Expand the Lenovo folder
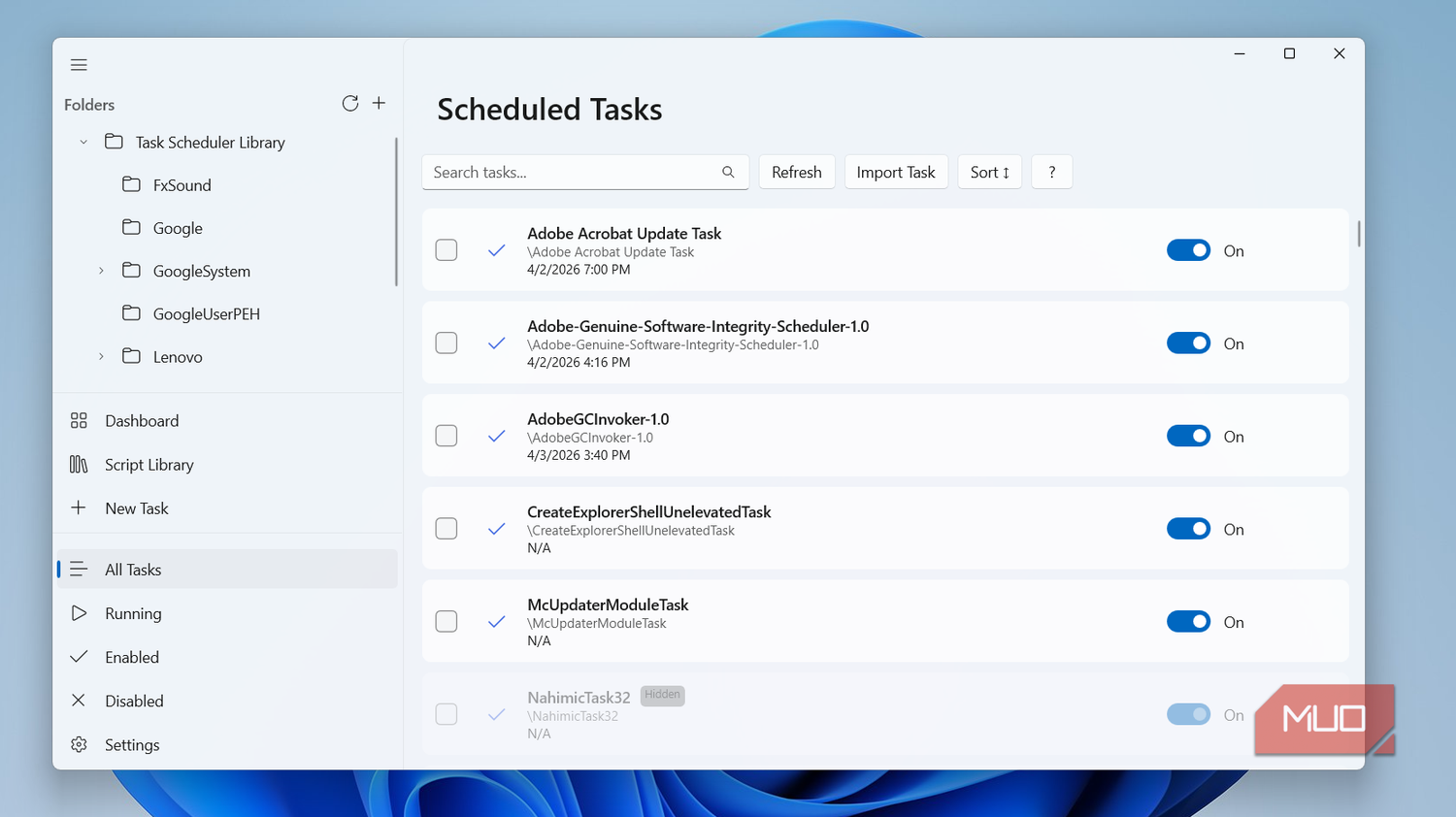 coord(101,356)
